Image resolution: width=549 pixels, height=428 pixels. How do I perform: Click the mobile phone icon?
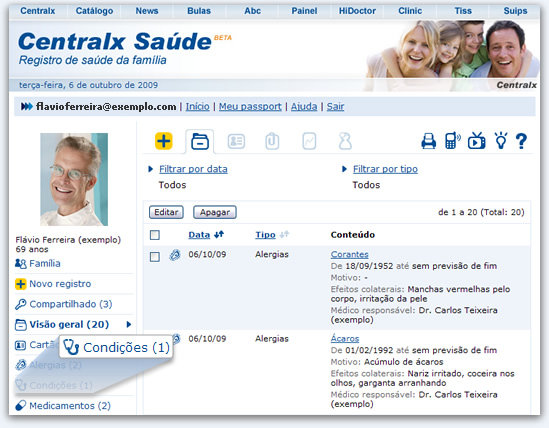click(x=452, y=141)
